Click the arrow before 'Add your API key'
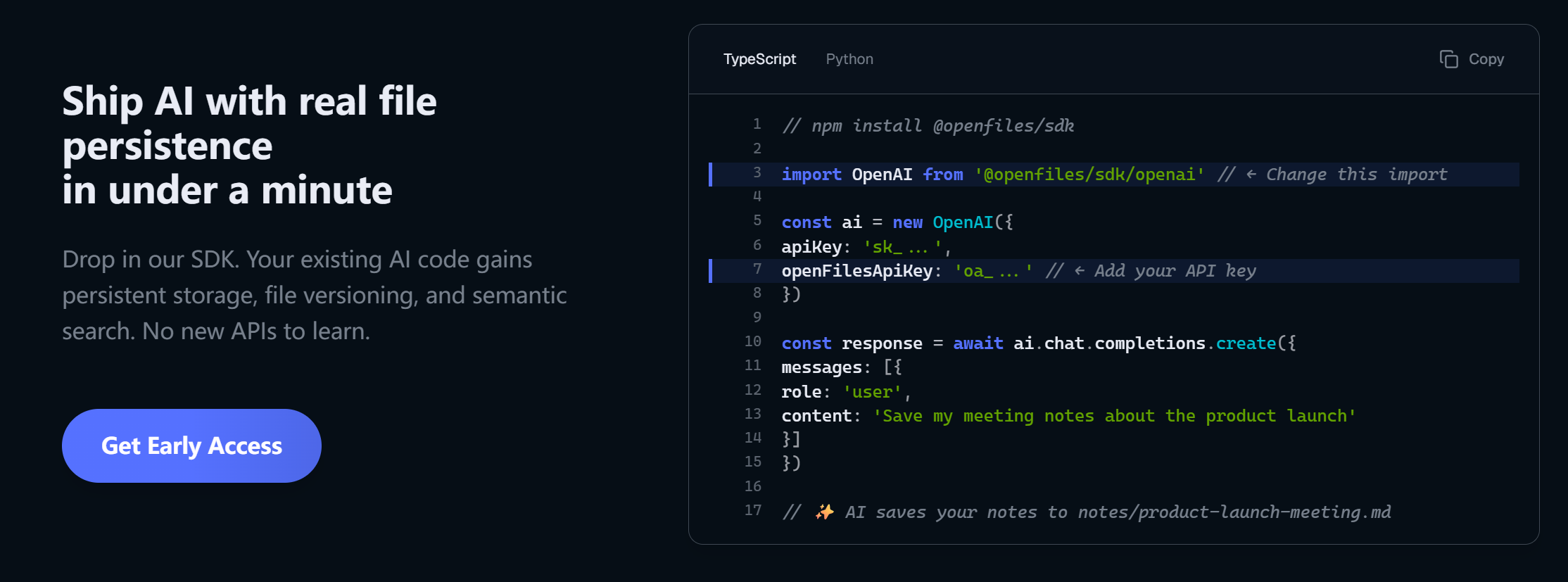This screenshot has width=1568, height=582. pyautogui.click(x=1079, y=271)
